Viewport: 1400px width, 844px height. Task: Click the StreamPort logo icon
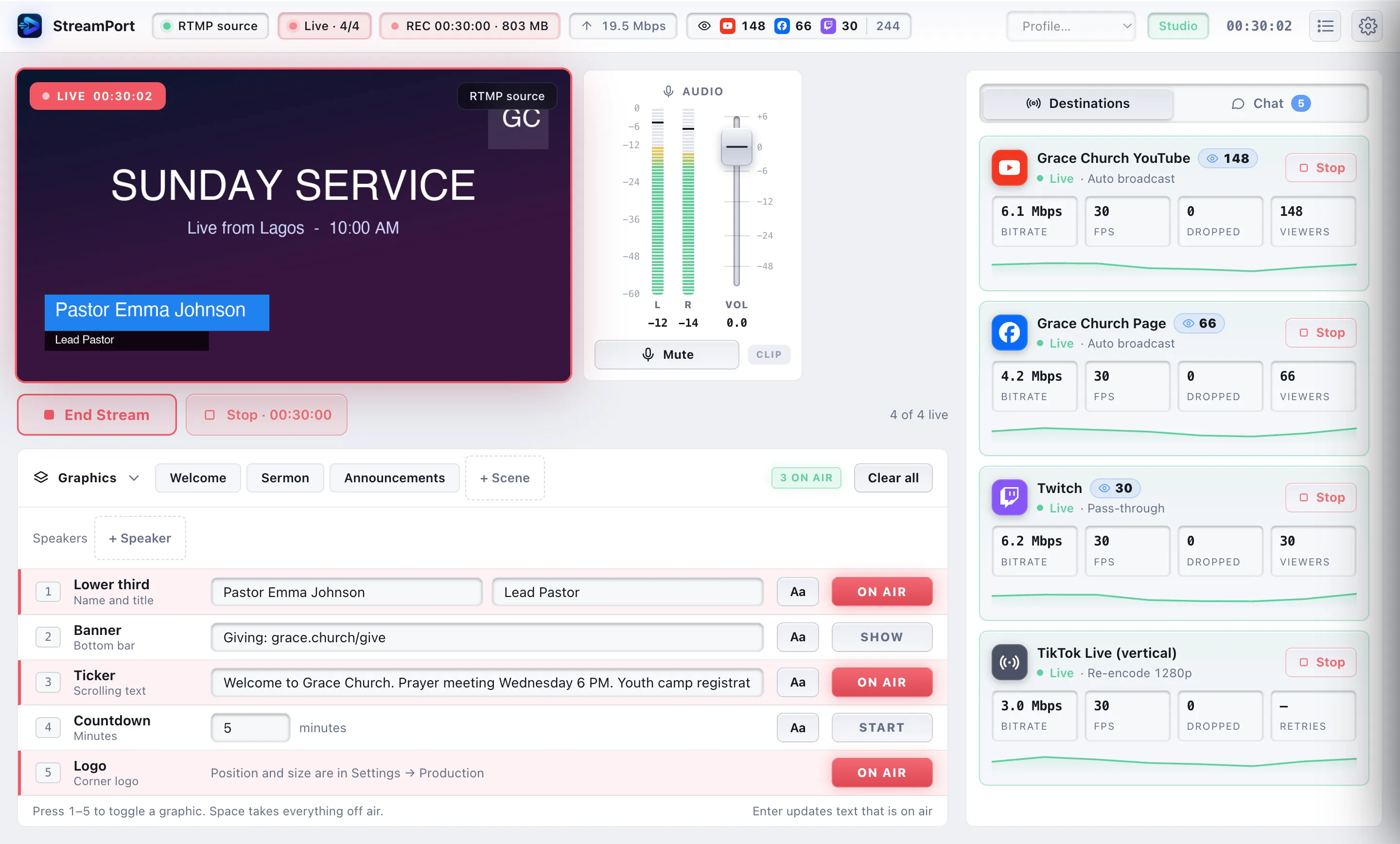coord(30,26)
